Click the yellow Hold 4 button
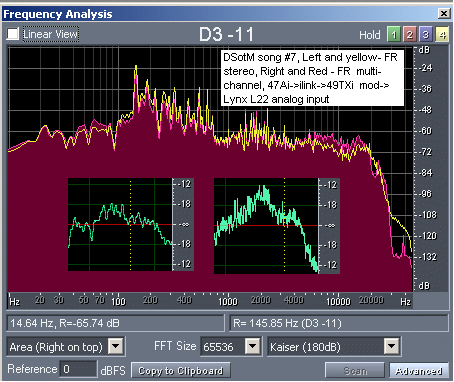Viewport: 454px width, 382px height. click(x=442, y=34)
